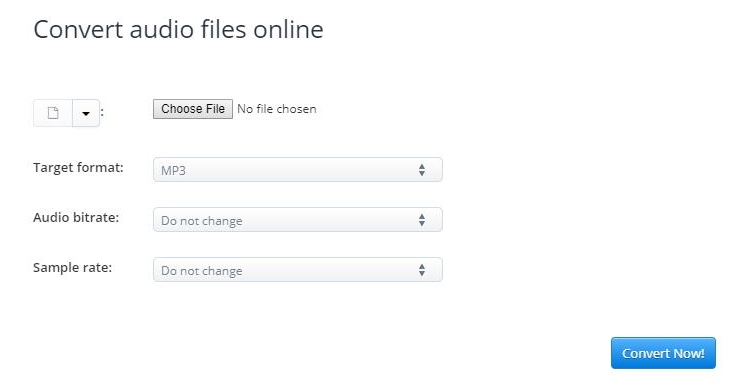Click the 'No file chosen' text
The image size is (745, 382).
(277, 109)
